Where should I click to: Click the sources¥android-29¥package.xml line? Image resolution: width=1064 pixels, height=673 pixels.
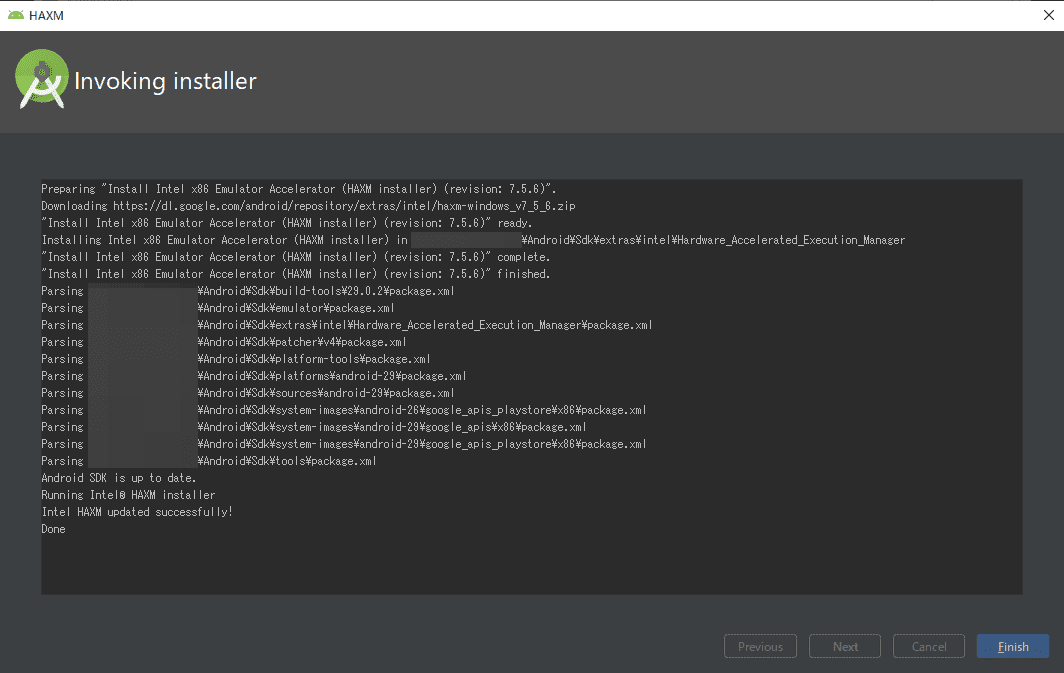click(248, 393)
